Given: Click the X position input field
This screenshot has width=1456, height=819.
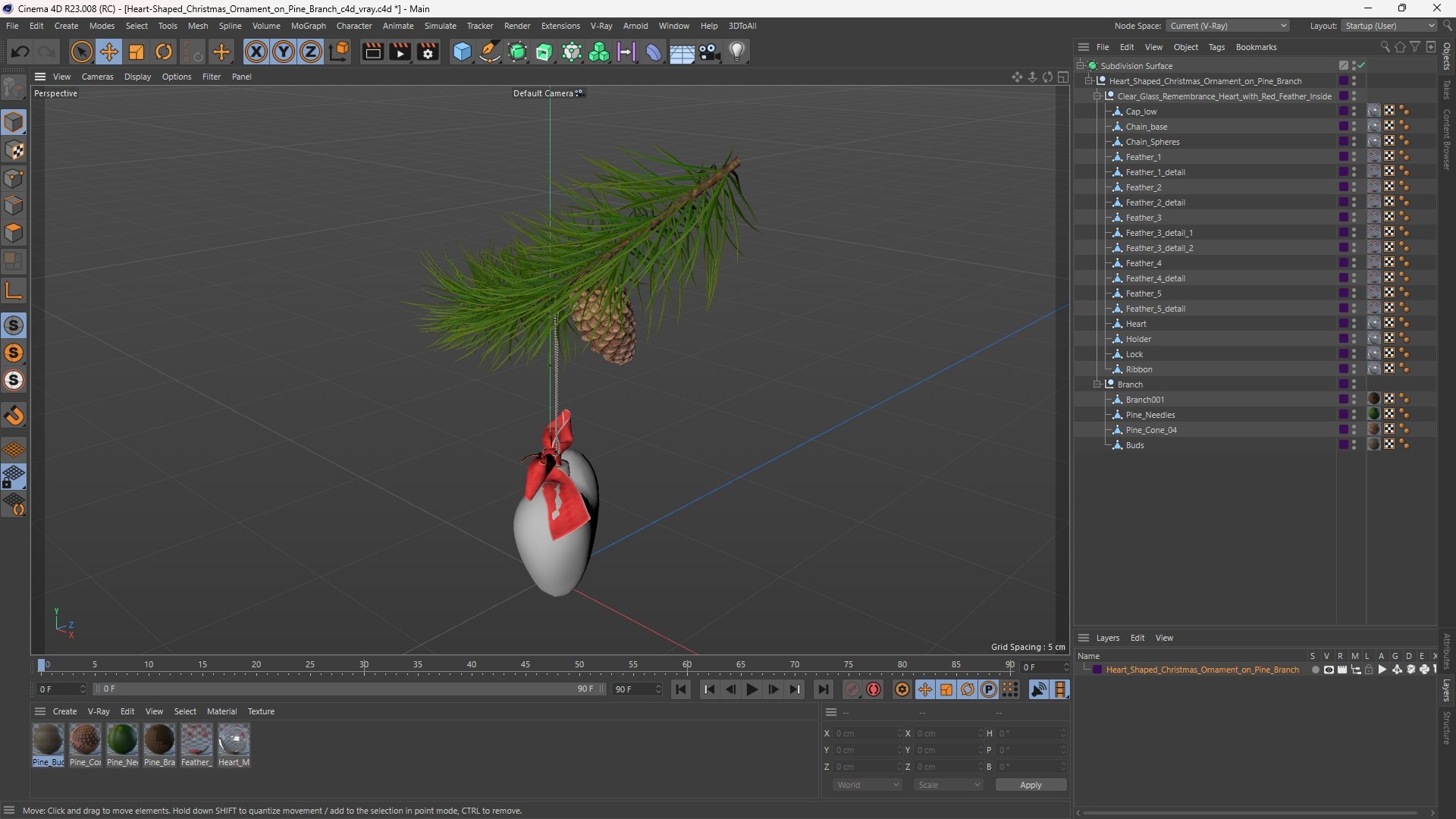Looking at the screenshot, I should coord(869,733).
